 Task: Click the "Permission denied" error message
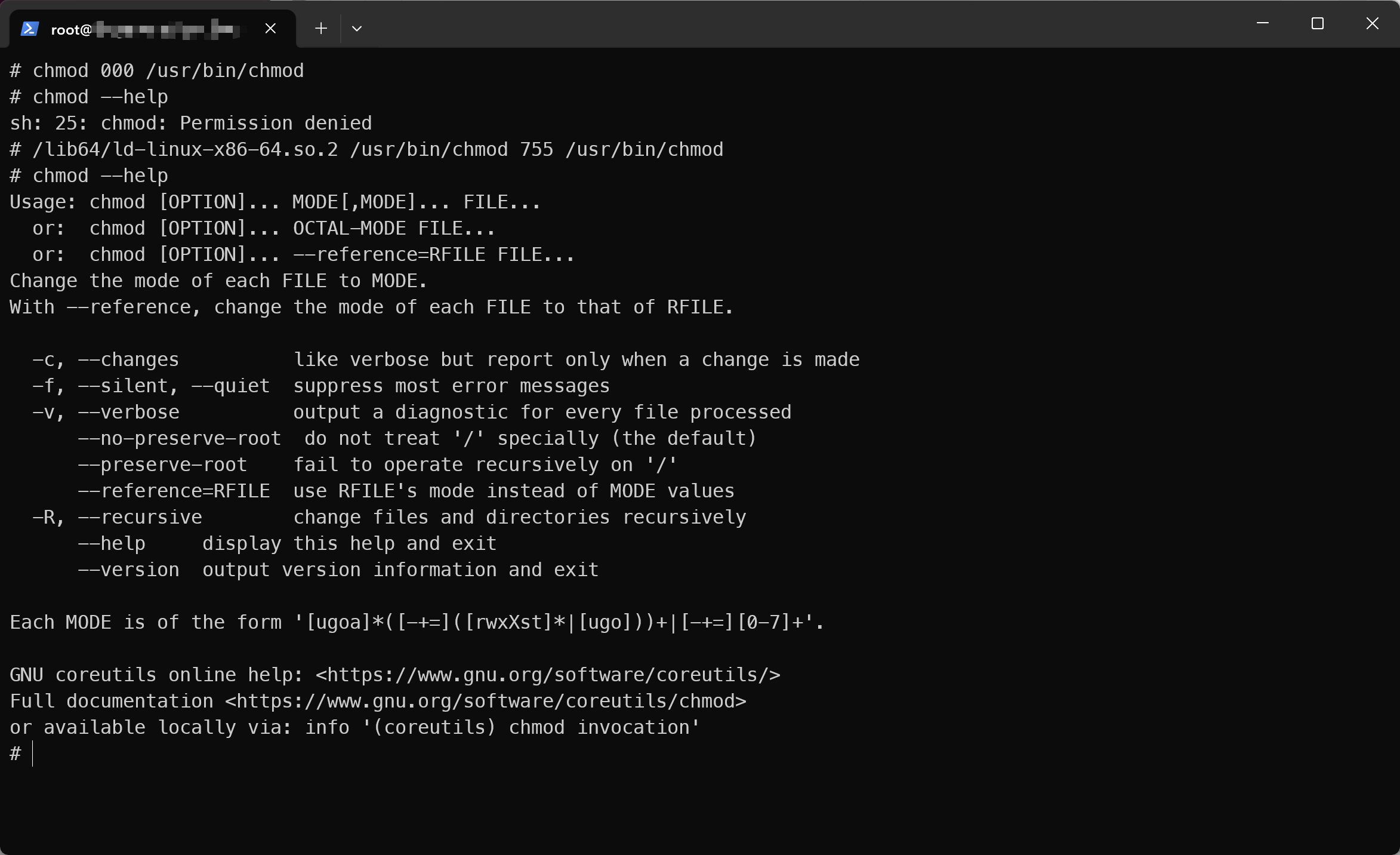(276, 124)
